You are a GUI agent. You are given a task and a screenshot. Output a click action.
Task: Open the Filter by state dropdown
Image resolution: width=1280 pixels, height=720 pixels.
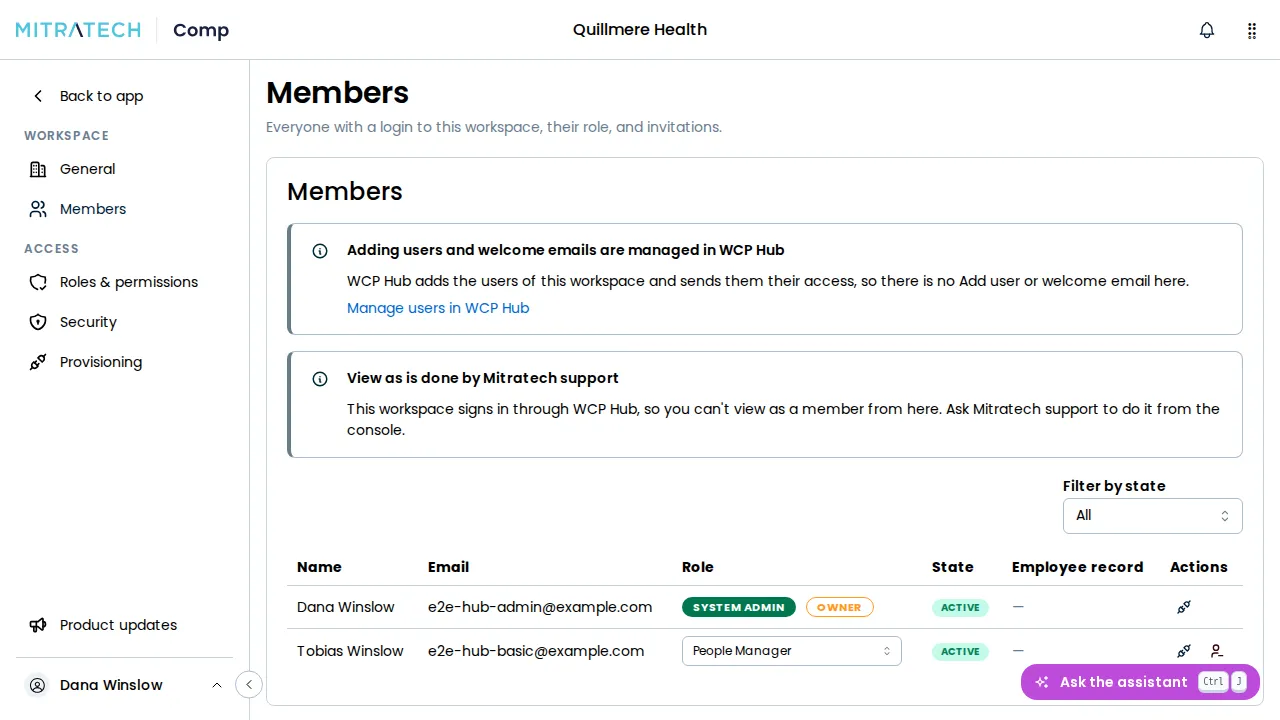(1152, 516)
